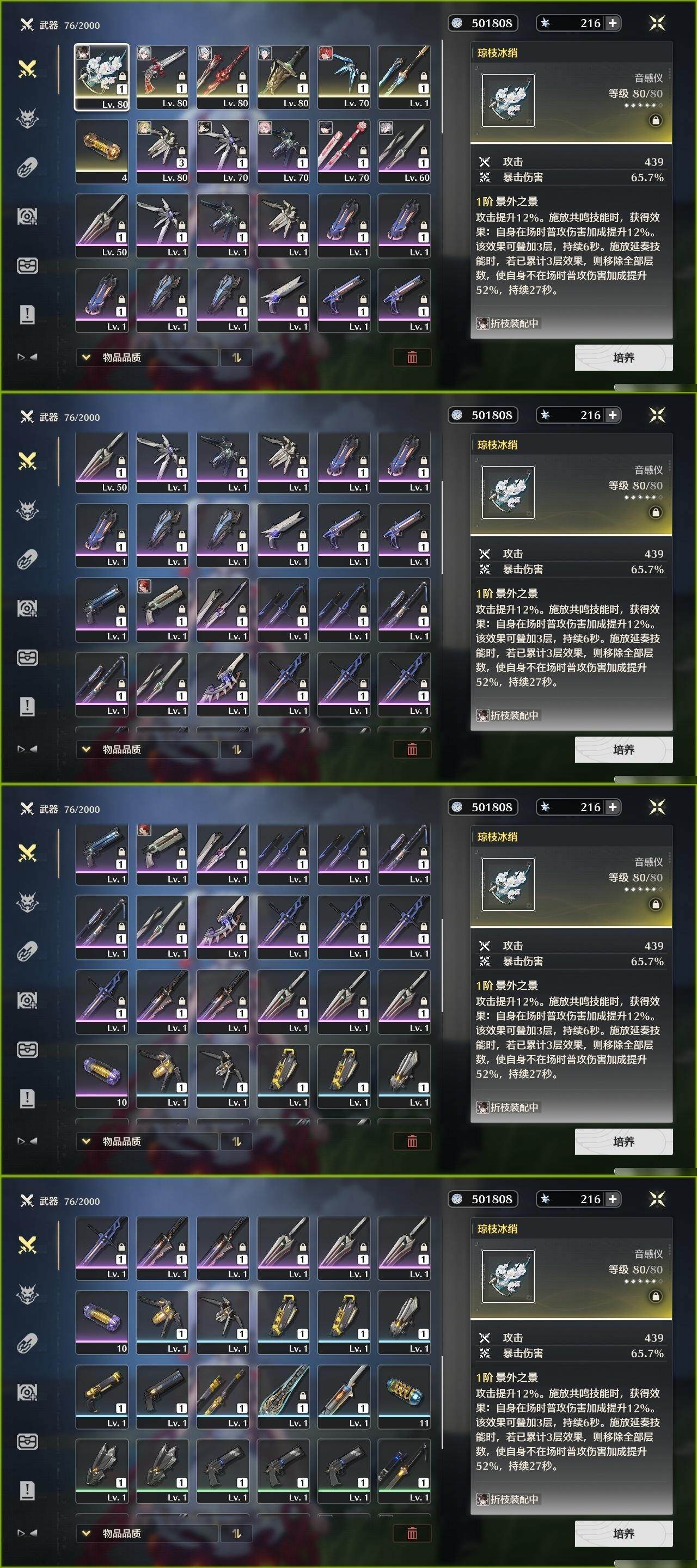Image resolution: width=697 pixels, height=1568 pixels.
Task: Select the Lv. 80 weapon showing count 3
Action: [x=162, y=151]
